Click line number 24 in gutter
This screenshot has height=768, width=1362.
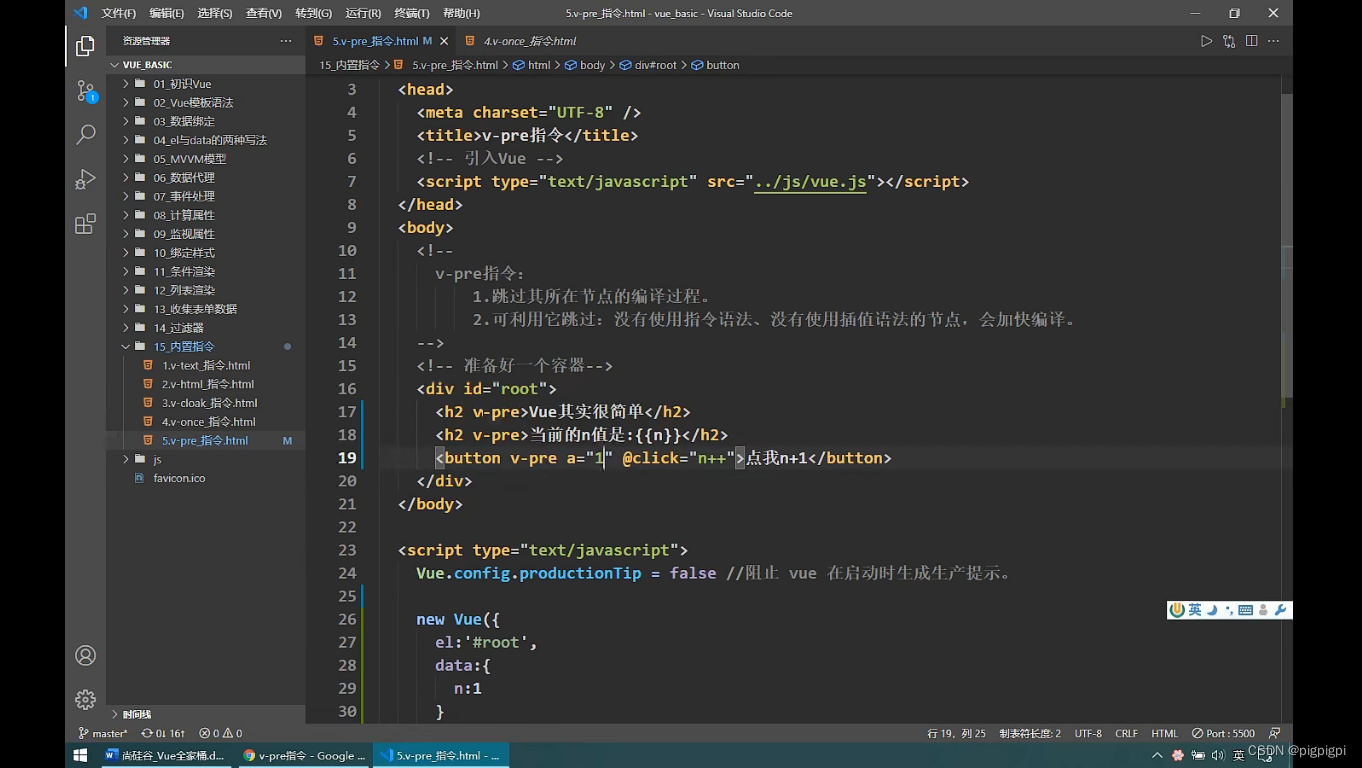[x=347, y=573]
